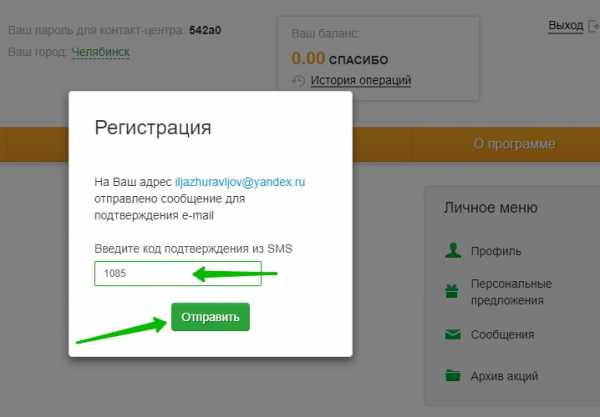Click the gift icon for Персональные предложения
600x417 pixels.
(x=452, y=291)
